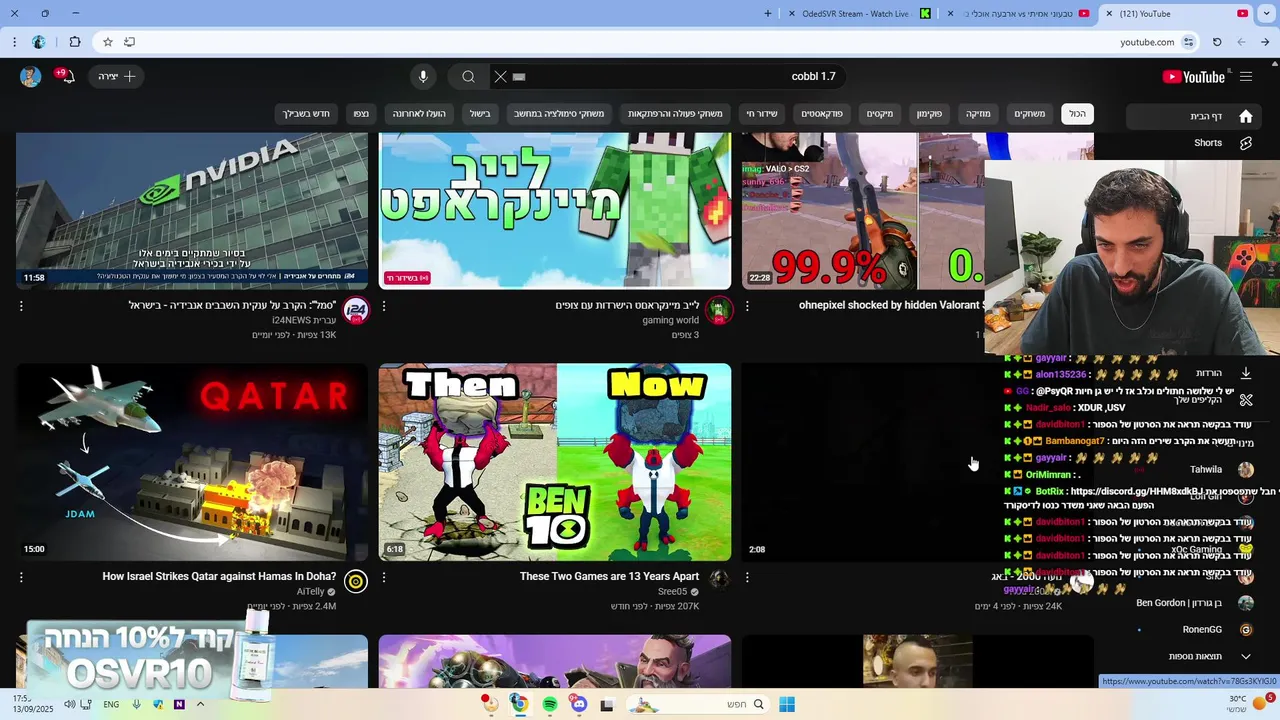Clear the search box with X
This screenshot has height=720, width=1280.
tap(501, 77)
